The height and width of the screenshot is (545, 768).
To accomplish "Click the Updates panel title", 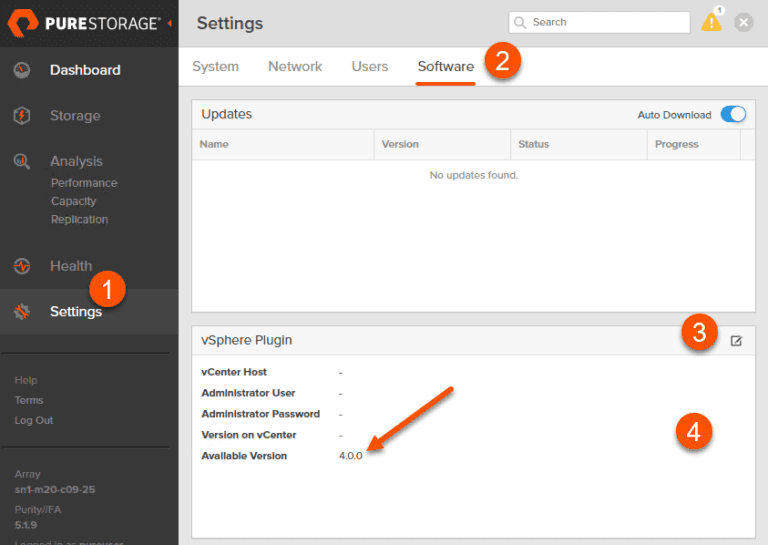I will coord(226,114).
